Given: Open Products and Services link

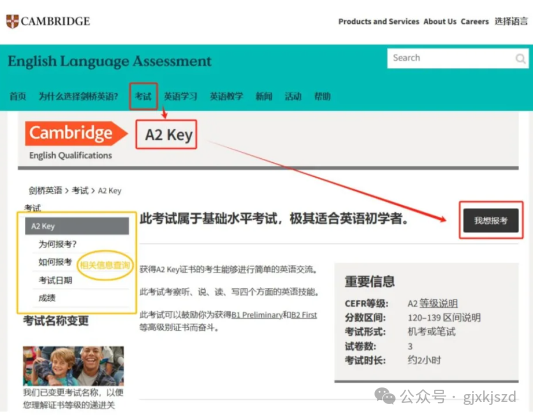Looking at the screenshot, I should tap(379, 21).
